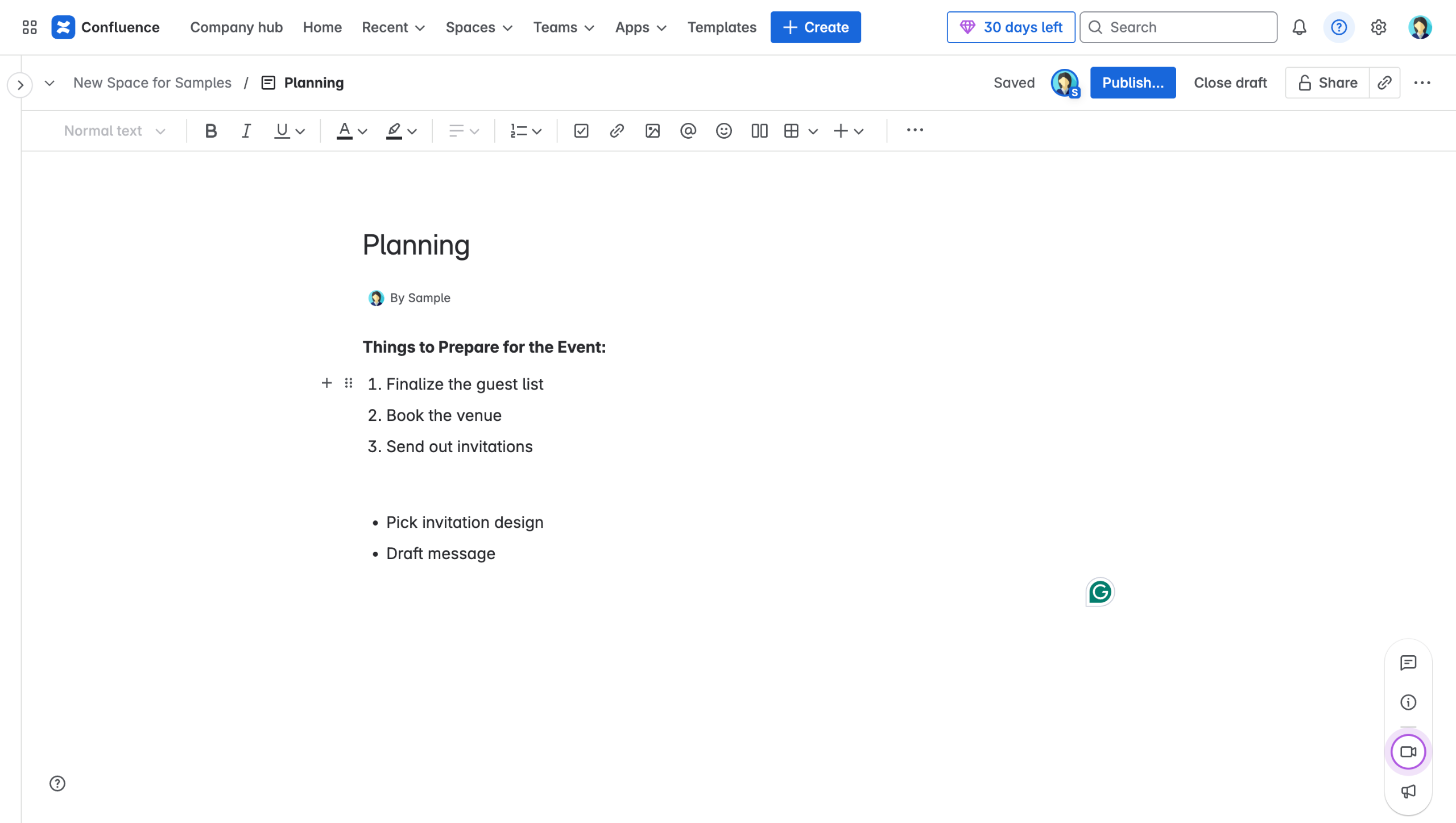Insert a layouts column section
This screenshot has height=823, width=1456.
[x=759, y=131]
